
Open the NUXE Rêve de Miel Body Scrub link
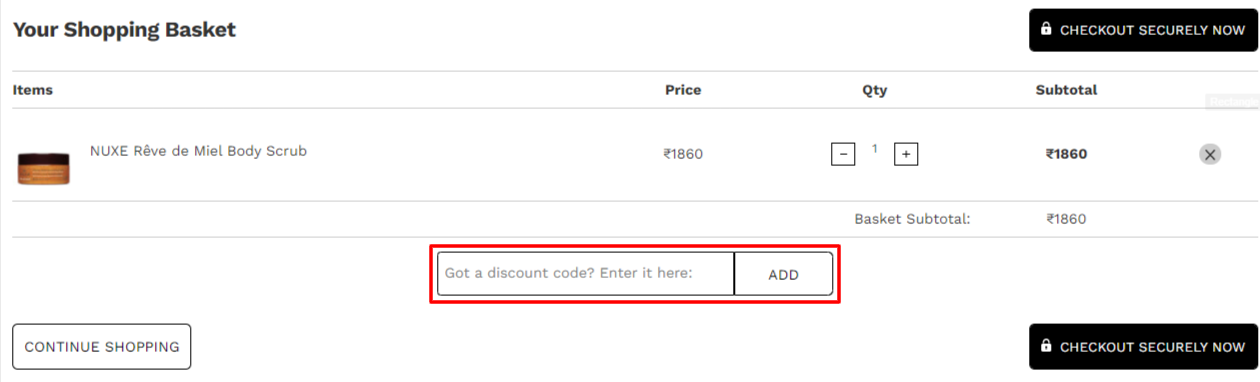pos(198,151)
